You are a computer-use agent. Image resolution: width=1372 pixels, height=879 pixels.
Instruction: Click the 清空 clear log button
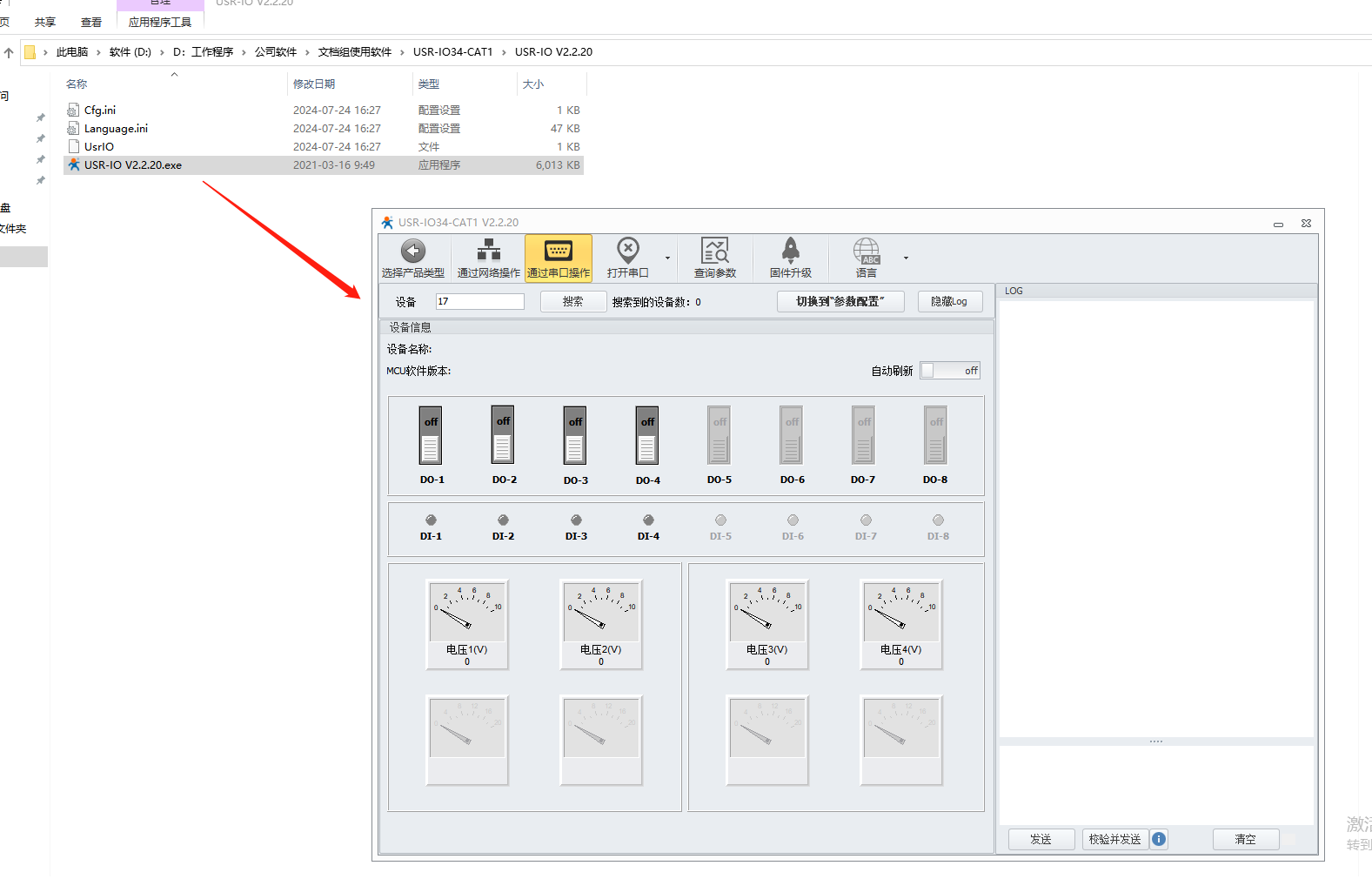tap(1246, 840)
